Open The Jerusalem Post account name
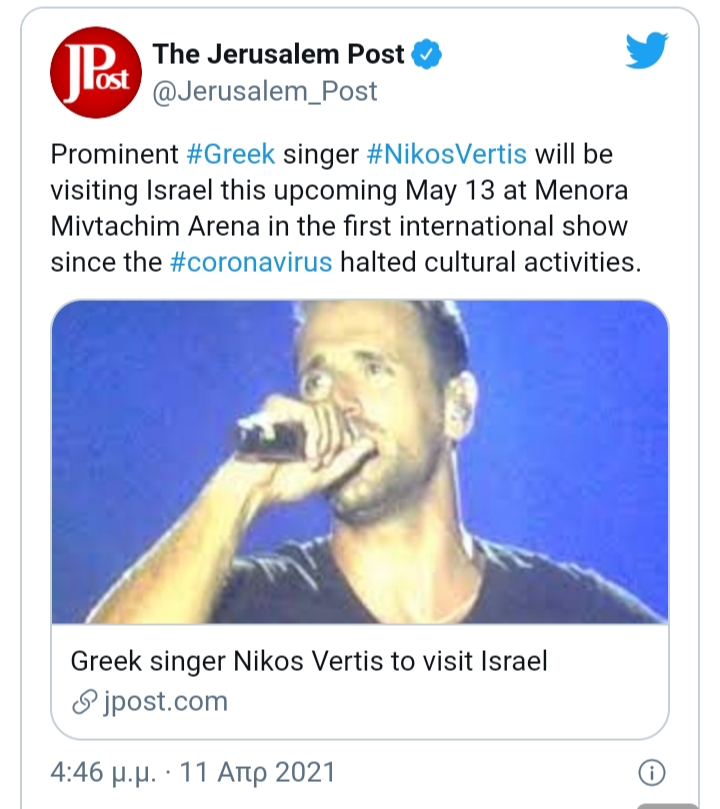This screenshot has height=809, width=720. (x=278, y=55)
